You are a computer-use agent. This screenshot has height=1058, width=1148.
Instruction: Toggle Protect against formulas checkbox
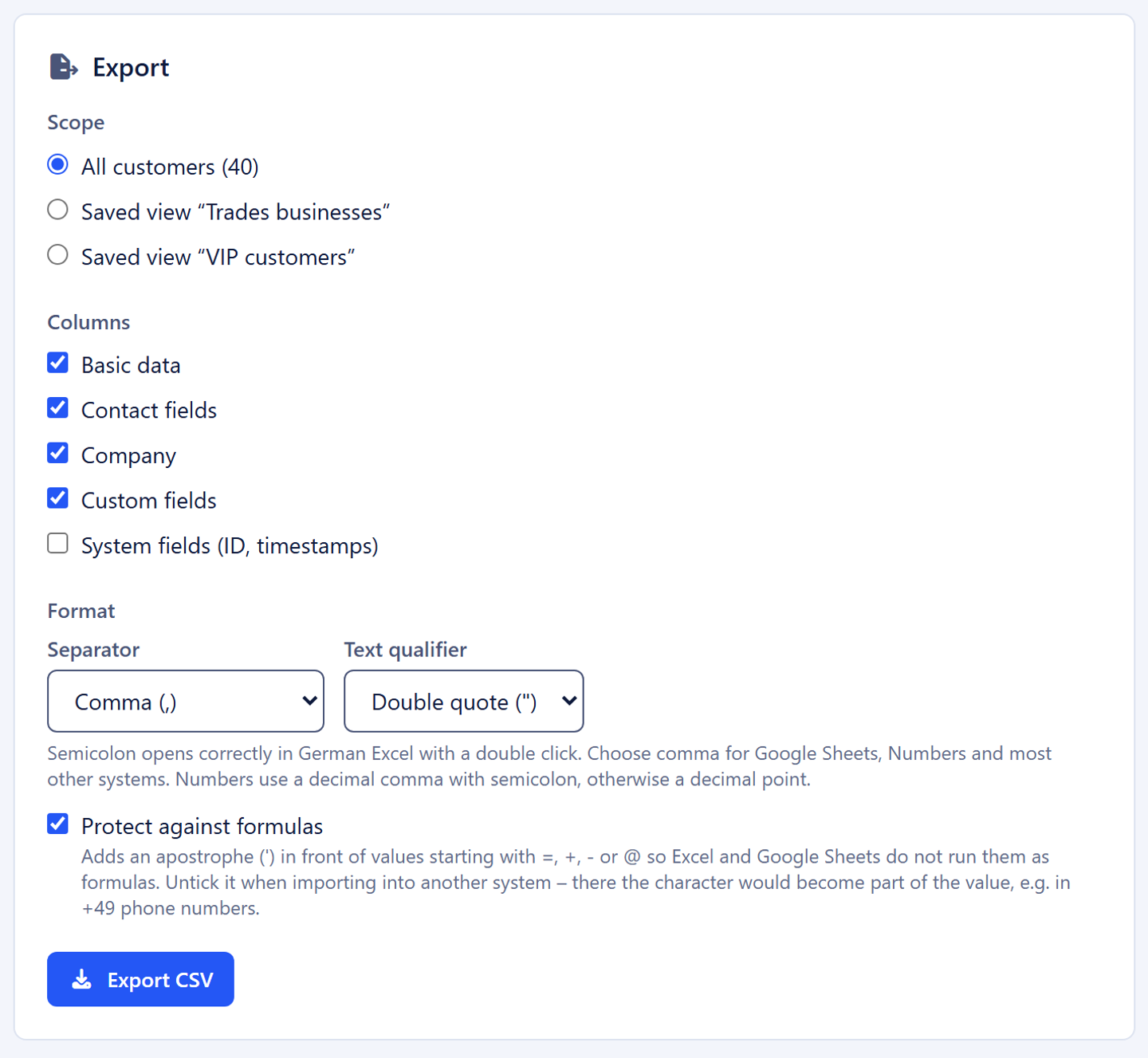[57, 824]
